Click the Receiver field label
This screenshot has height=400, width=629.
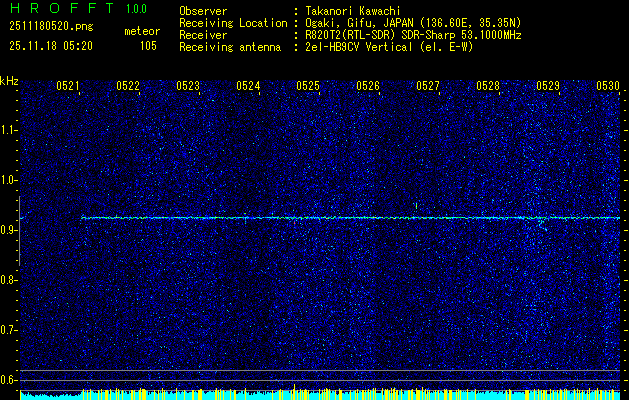pos(203,35)
